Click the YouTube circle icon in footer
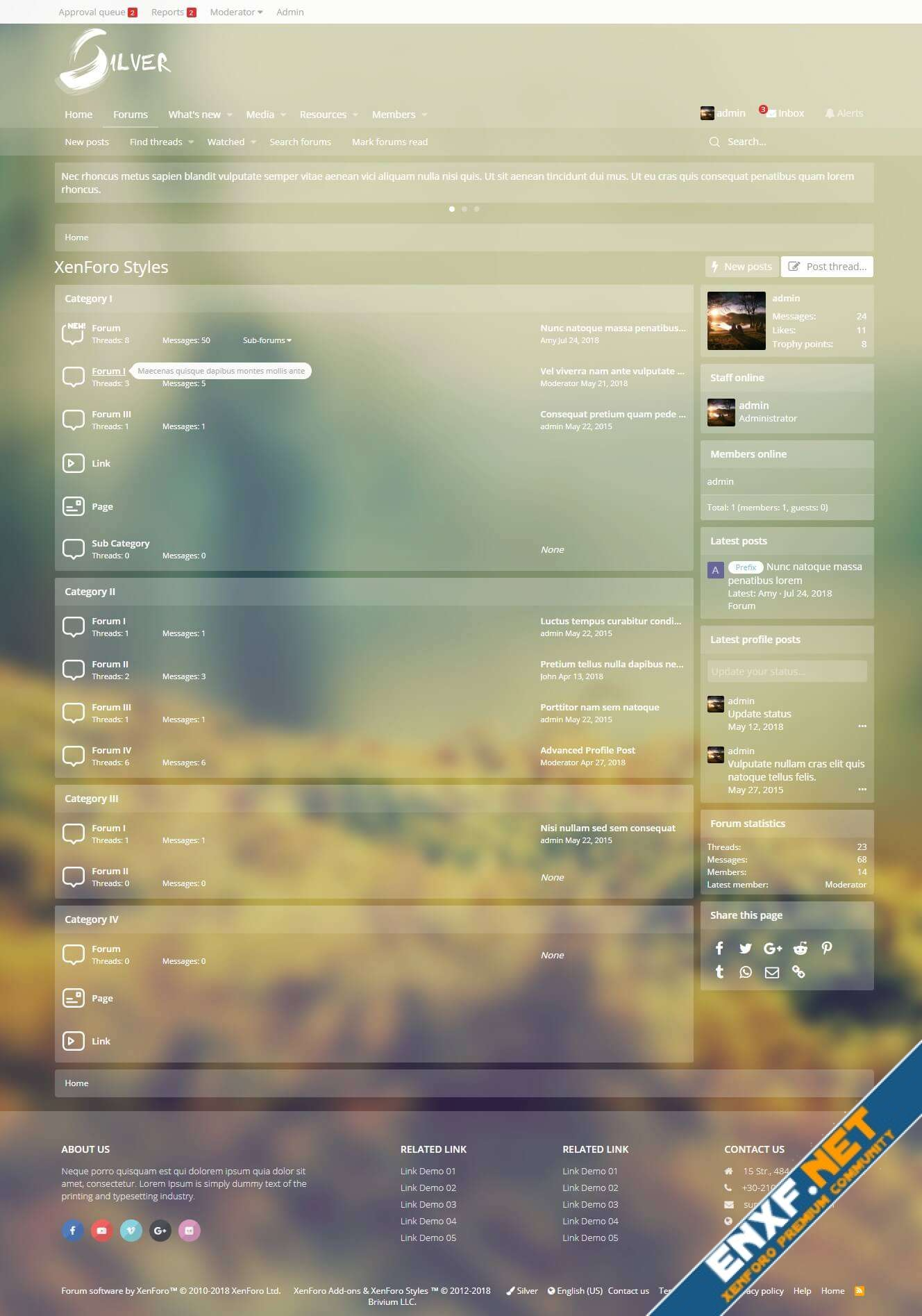922x1316 pixels. (x=101, y=1231)
